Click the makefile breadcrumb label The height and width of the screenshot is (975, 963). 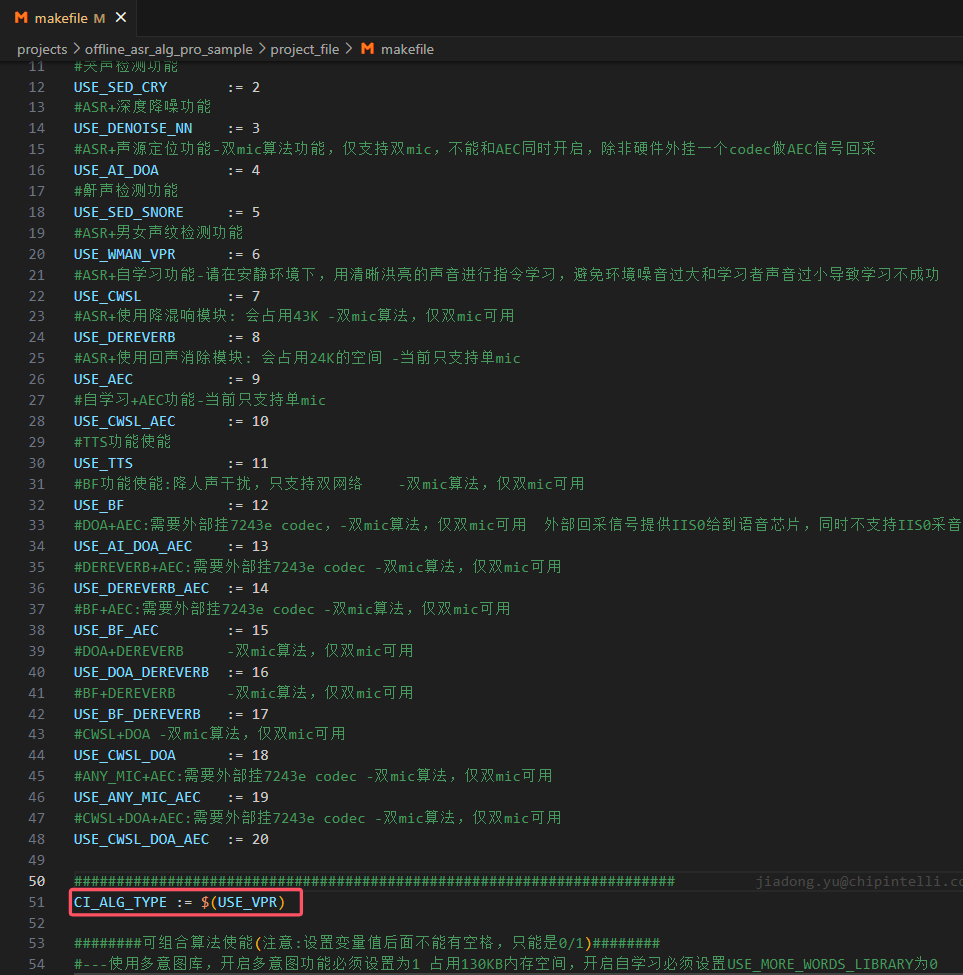pyautogui.click(x=407, y=49)
